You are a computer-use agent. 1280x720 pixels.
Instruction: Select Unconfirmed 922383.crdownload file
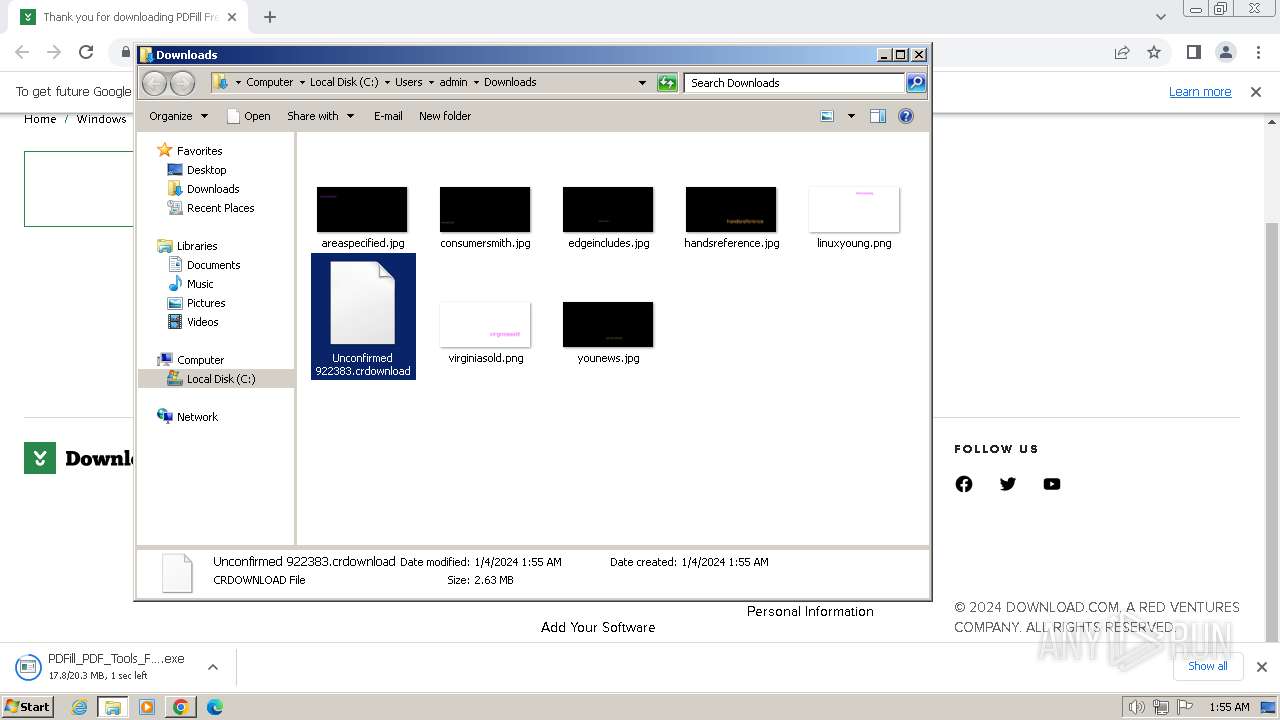pyautogui.click(x=363, y=316)
